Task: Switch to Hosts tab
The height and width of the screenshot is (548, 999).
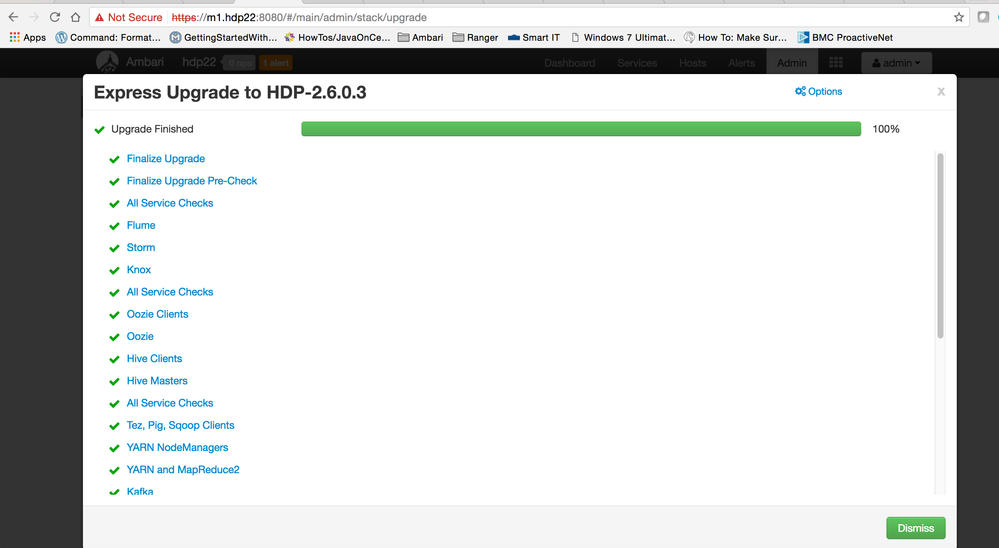Action: point(692,62)
